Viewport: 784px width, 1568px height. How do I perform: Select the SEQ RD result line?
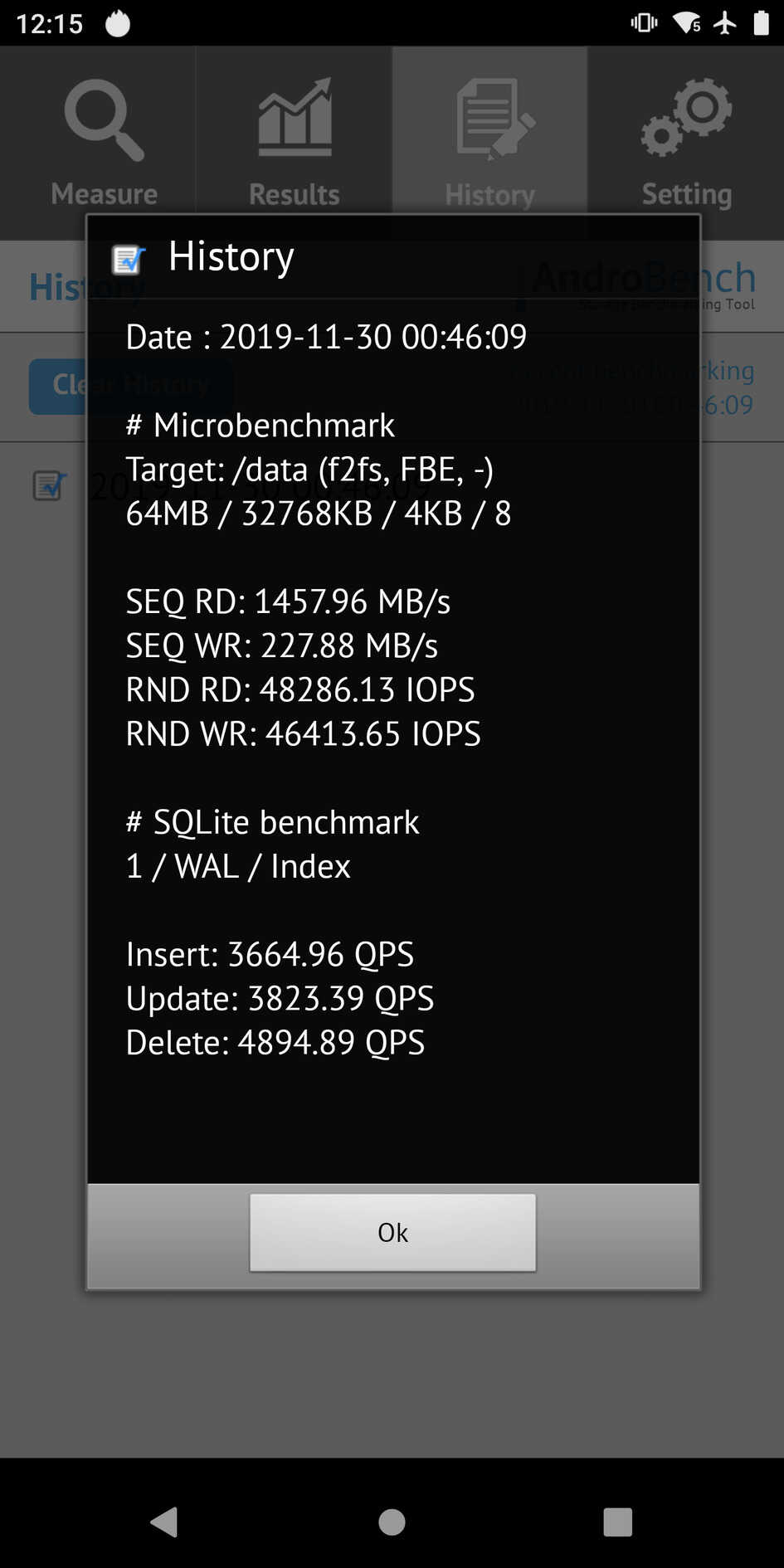pos(288,601)
